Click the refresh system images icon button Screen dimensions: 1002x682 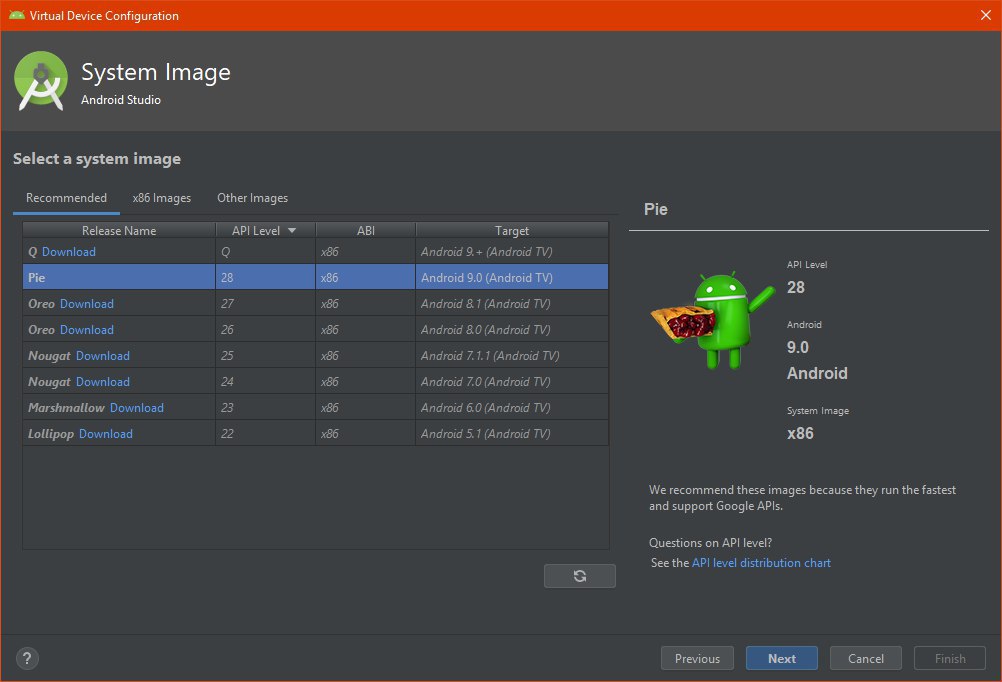[x=580, y=576]
